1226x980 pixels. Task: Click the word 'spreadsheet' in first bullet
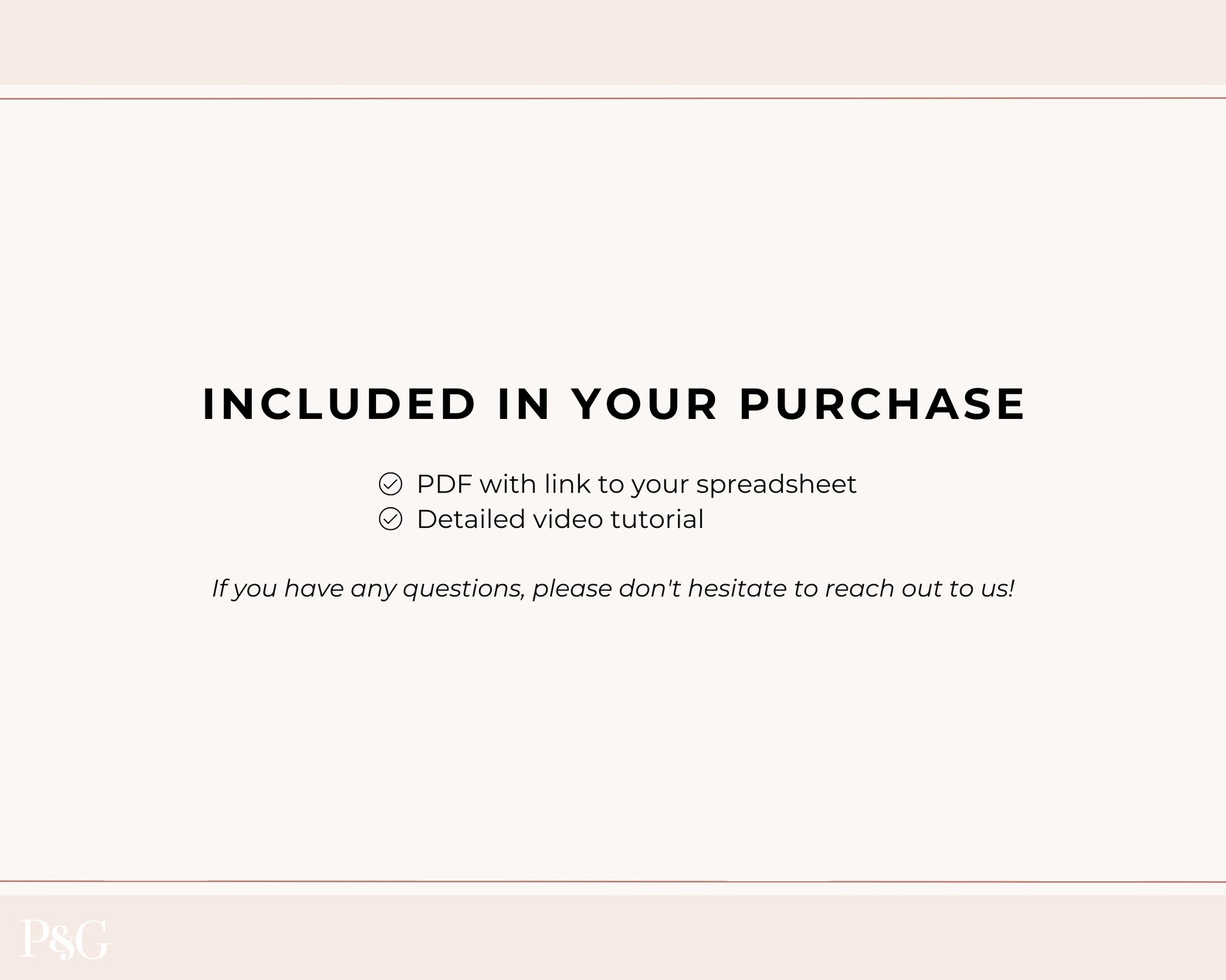(x=776, y=485)
